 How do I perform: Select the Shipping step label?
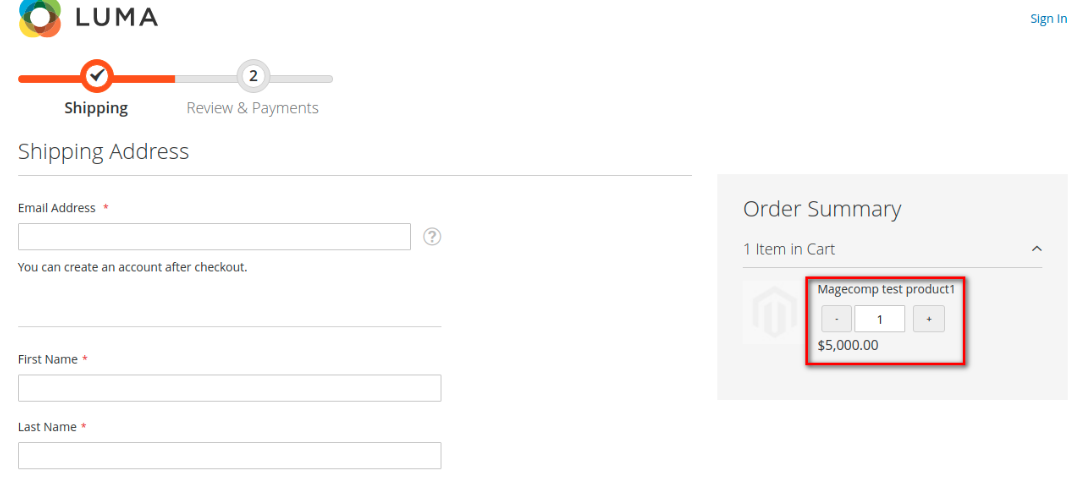click(96, 108)
